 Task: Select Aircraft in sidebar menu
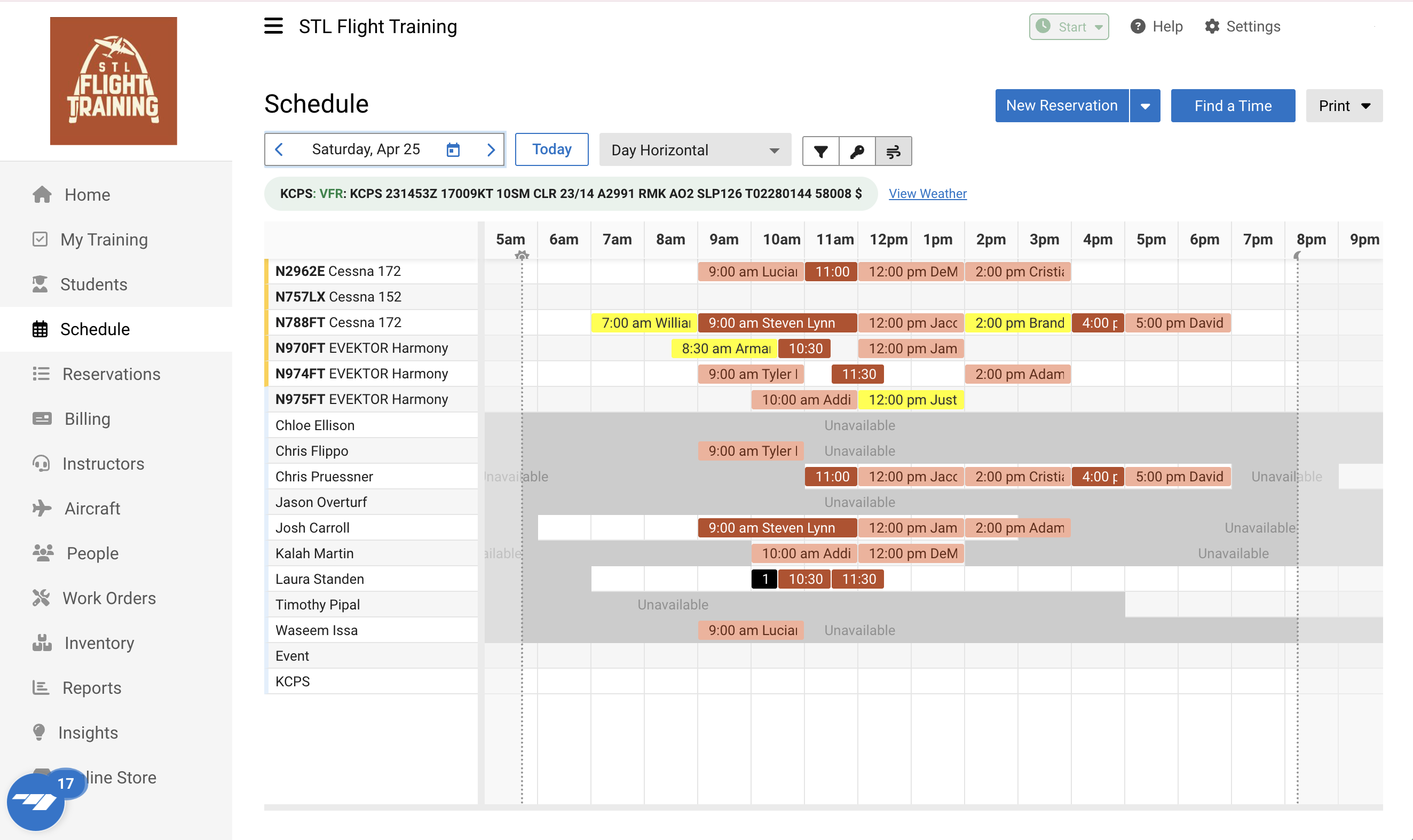[92, 508]
